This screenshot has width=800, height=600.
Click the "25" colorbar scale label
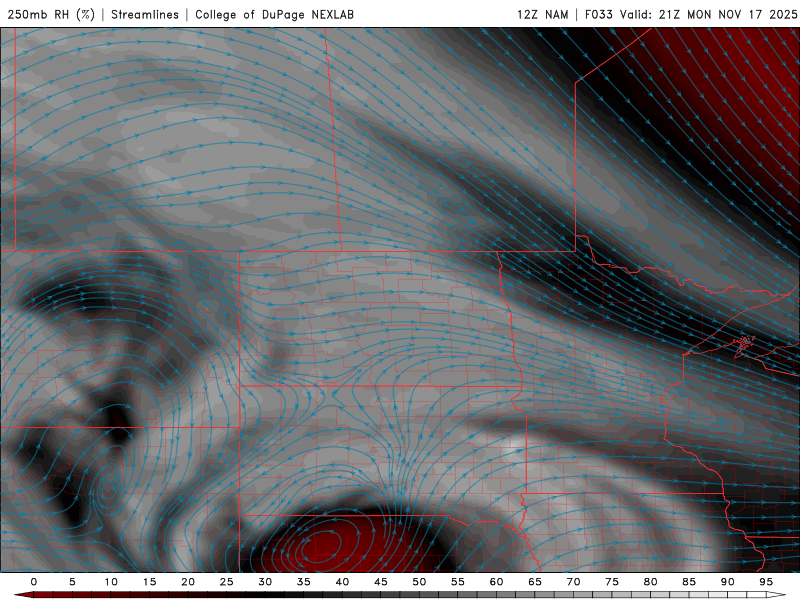227,582
